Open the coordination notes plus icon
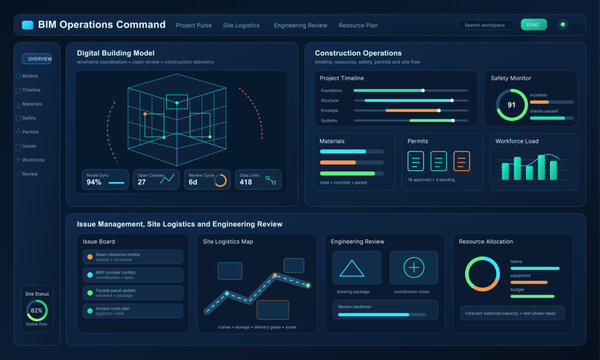600x360 pixels. [x=414, y=267]
